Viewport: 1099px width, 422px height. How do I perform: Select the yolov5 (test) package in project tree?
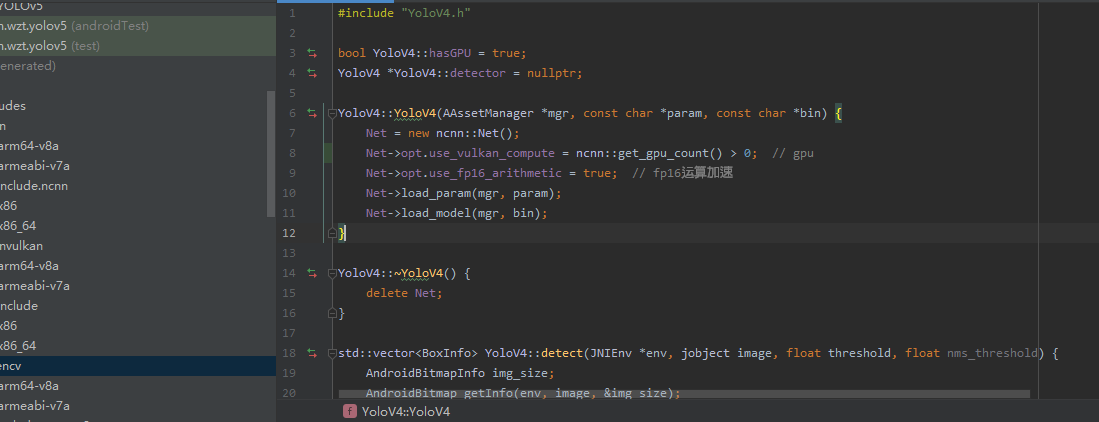tap(137, 46)
